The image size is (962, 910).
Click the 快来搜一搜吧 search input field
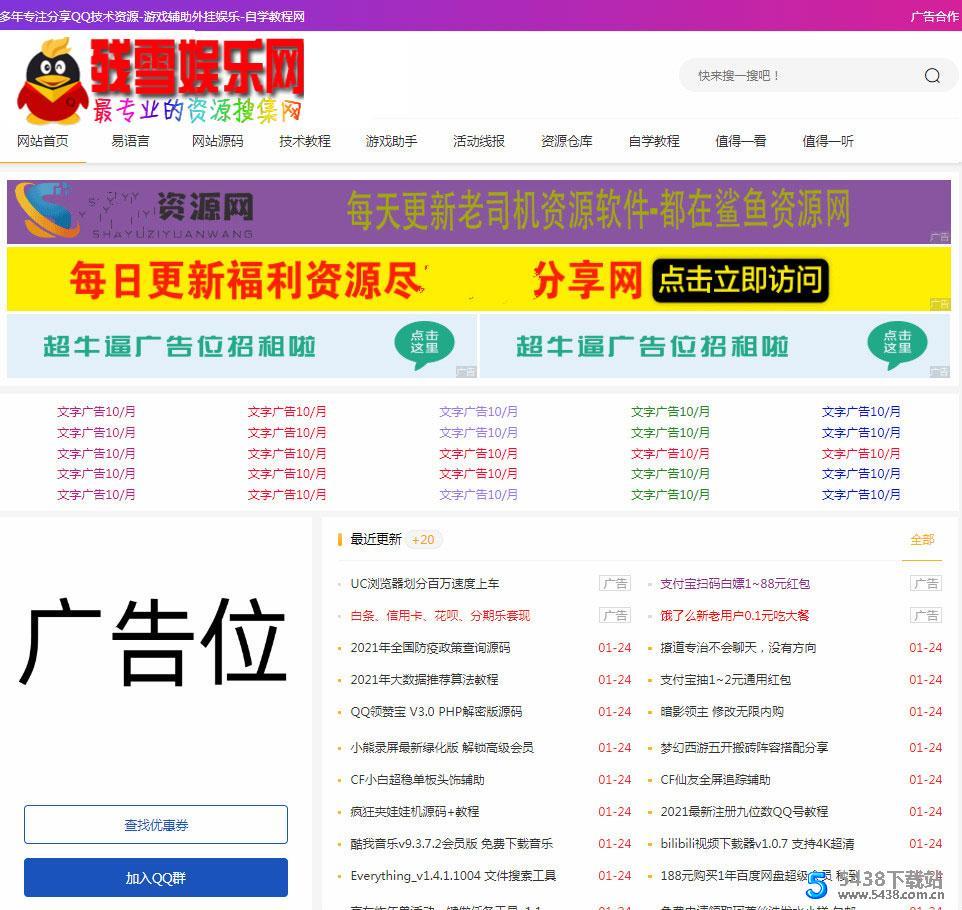pos(790,75)
